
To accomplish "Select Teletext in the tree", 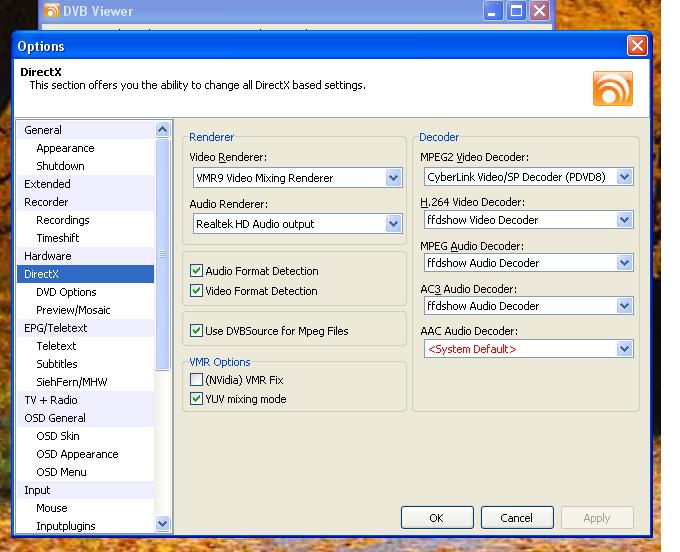I will pyautogui.click(x=85, y=346).
